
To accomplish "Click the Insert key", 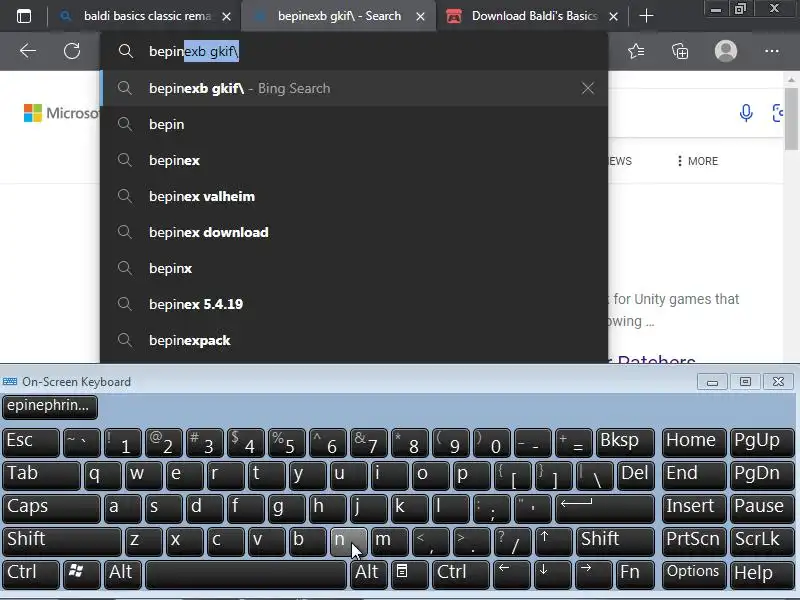I will tap(694, 508).
